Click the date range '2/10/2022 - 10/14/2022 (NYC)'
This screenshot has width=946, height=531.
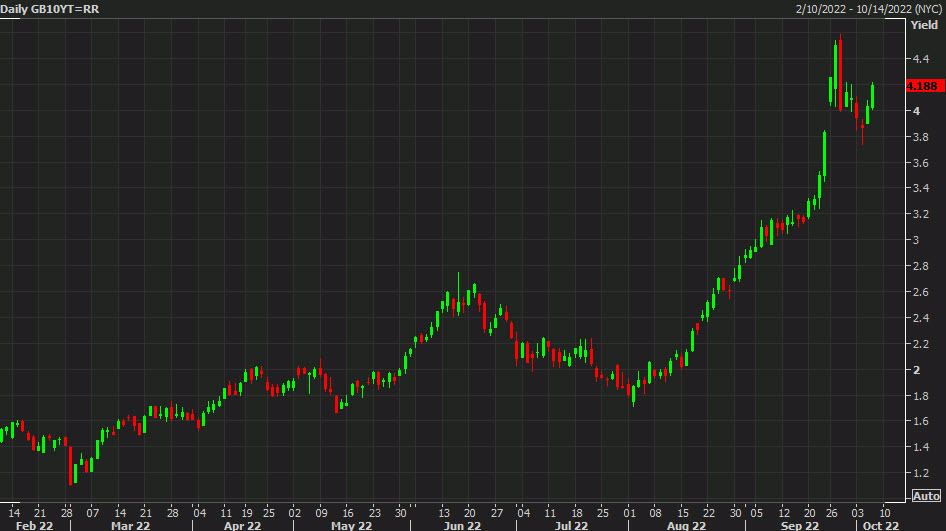tap(869, 9)
